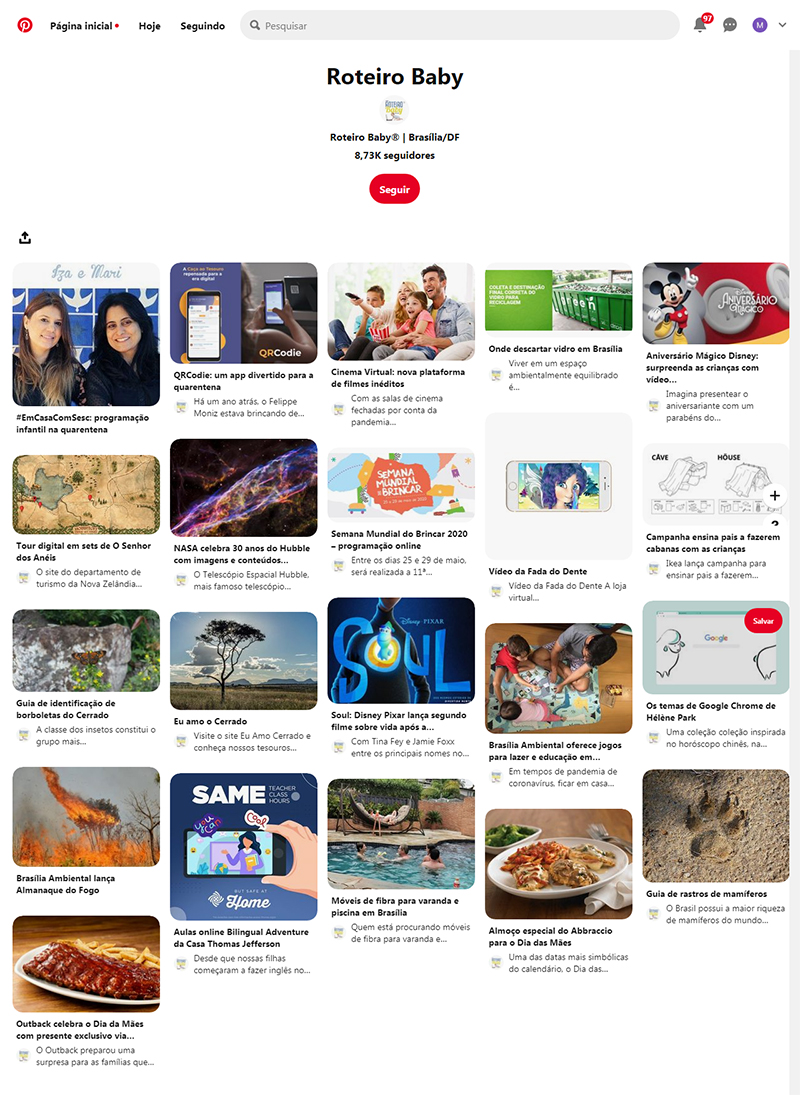Expand the account options chevron

783,25
